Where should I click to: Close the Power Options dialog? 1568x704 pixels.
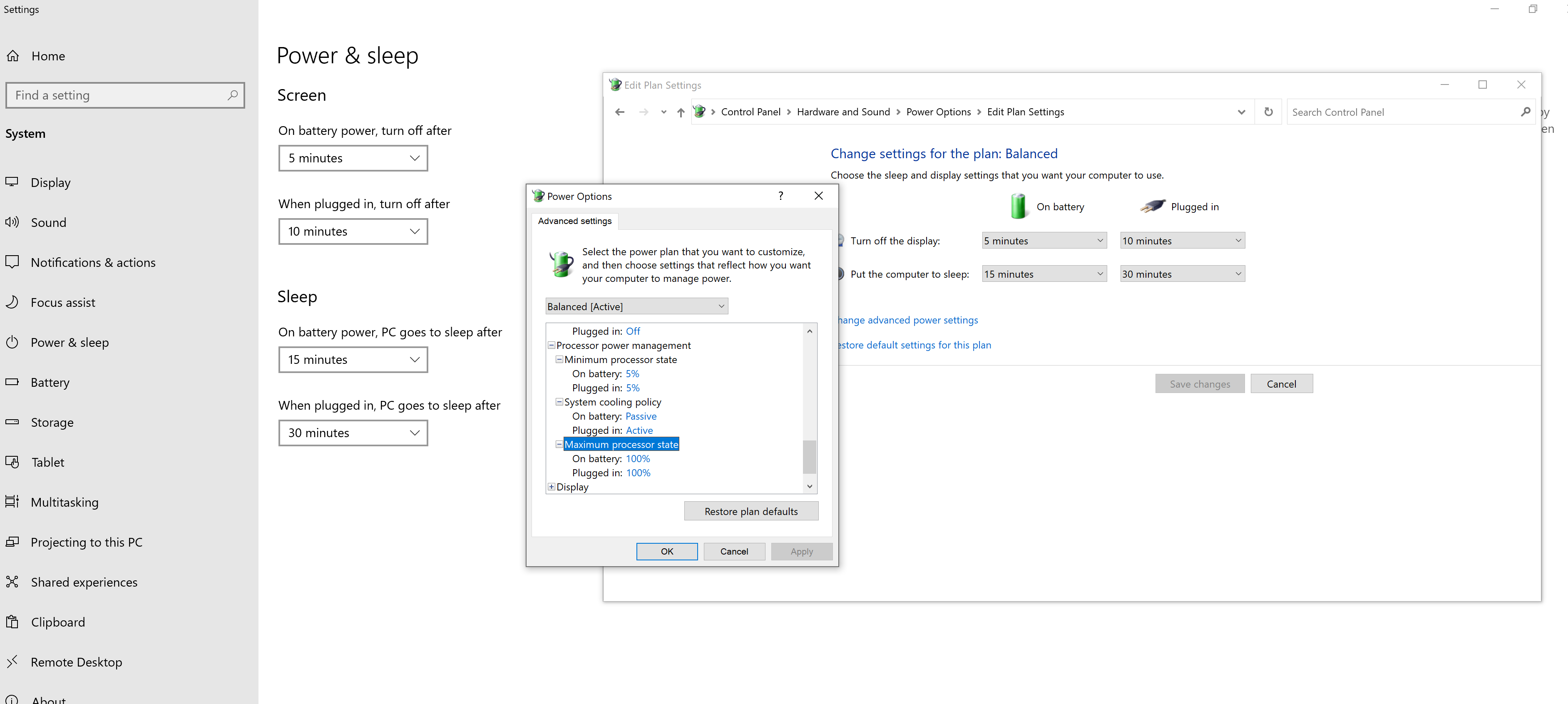click(x=819, y=196)
